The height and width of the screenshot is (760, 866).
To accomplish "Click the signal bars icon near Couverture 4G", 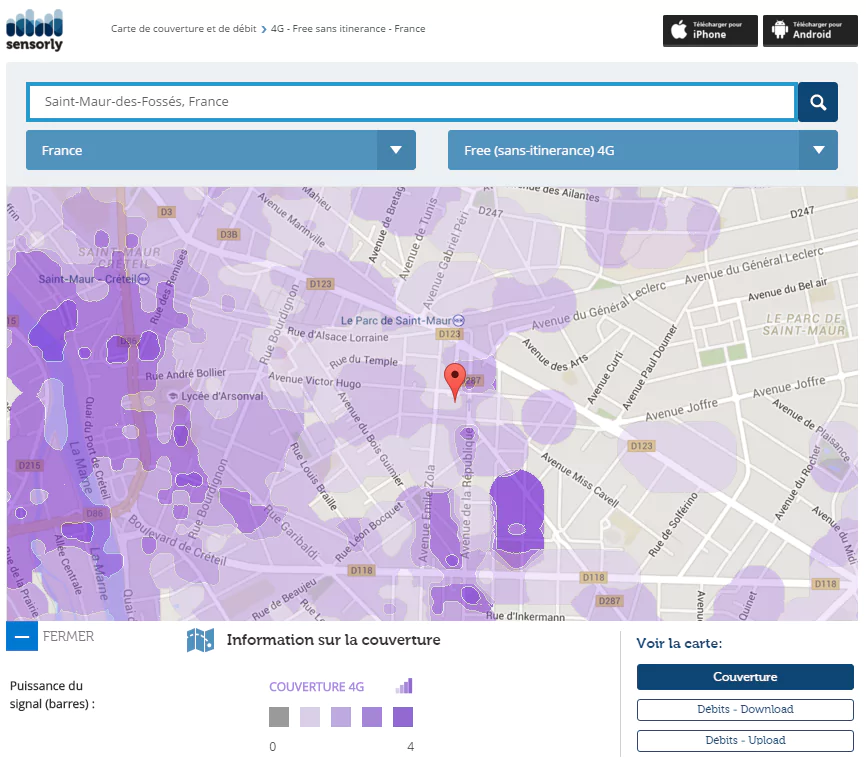I will pyautogui.click(x=404, y=686).
